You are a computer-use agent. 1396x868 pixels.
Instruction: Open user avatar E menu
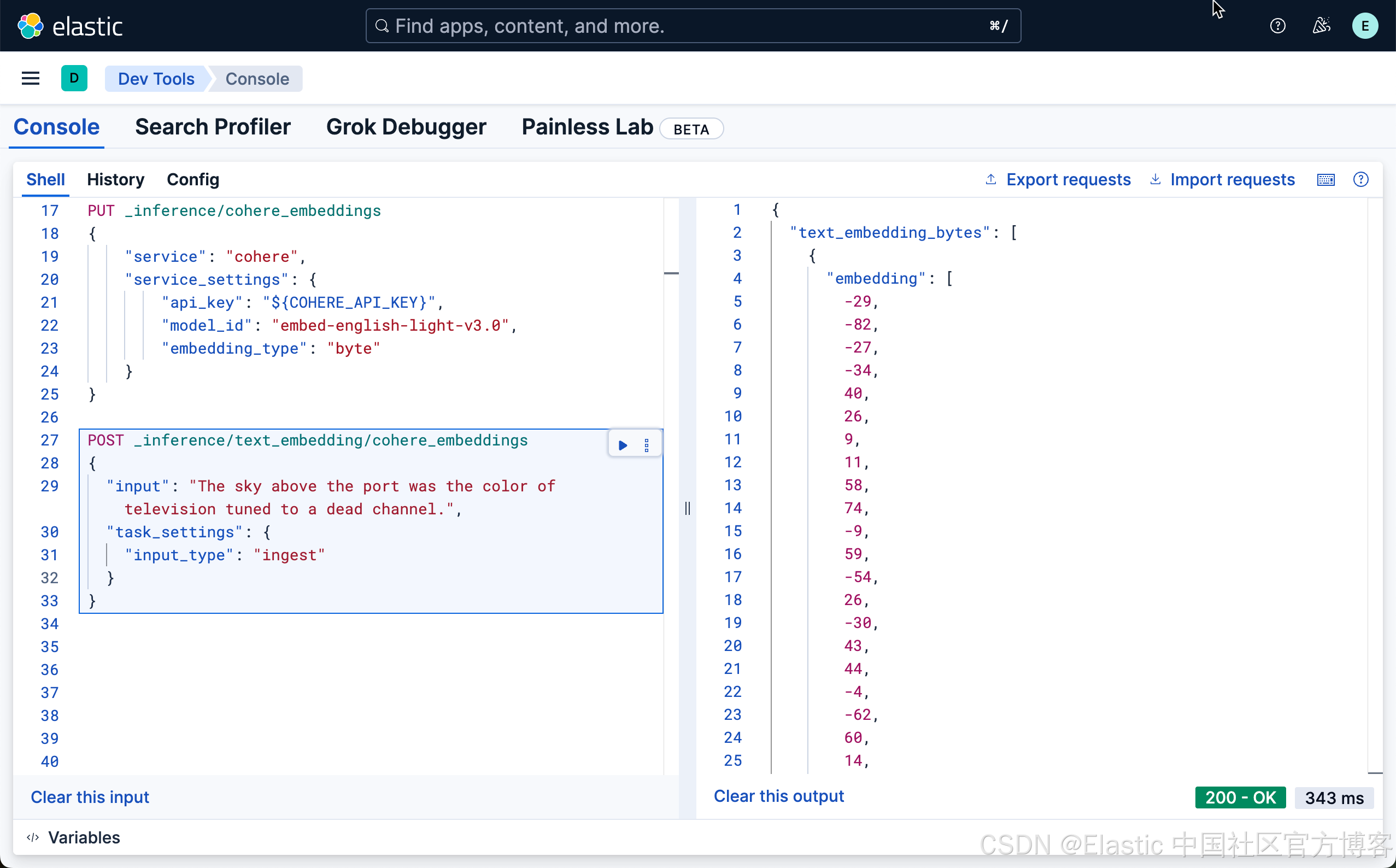[x=1364, y=26]
